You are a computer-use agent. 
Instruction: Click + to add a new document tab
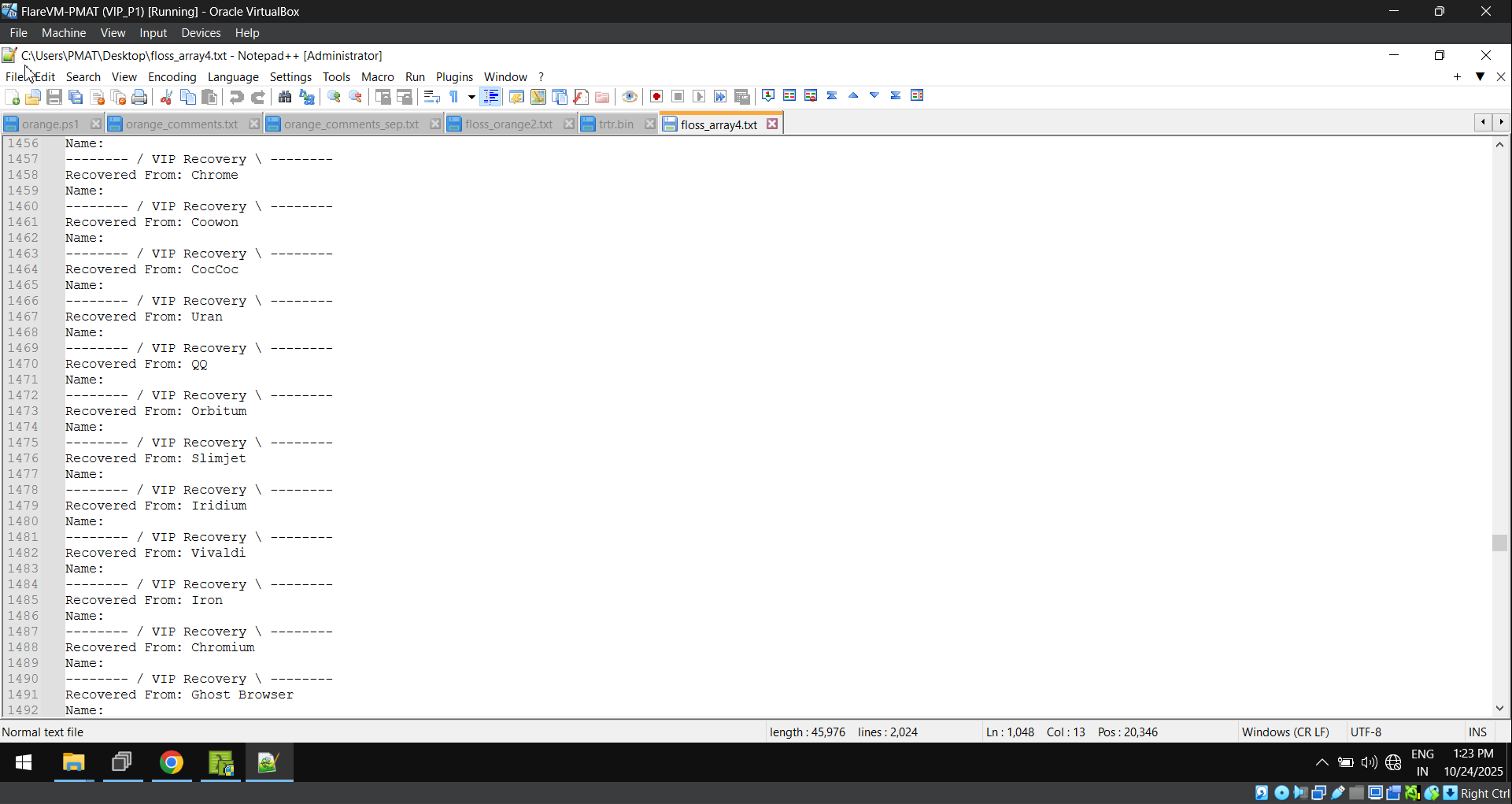(1458, 77)
